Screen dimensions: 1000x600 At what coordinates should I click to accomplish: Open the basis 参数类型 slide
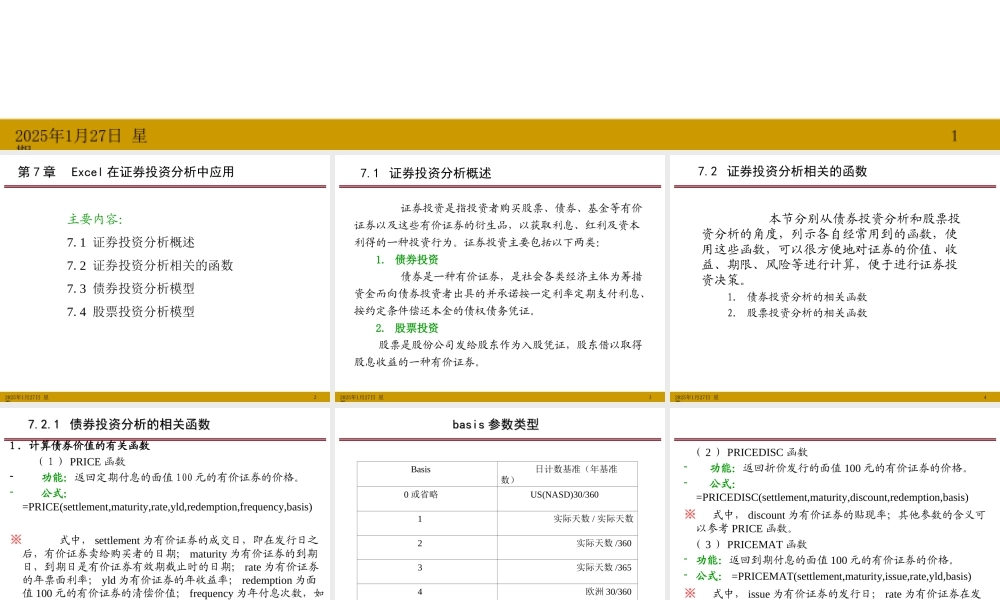494,422
